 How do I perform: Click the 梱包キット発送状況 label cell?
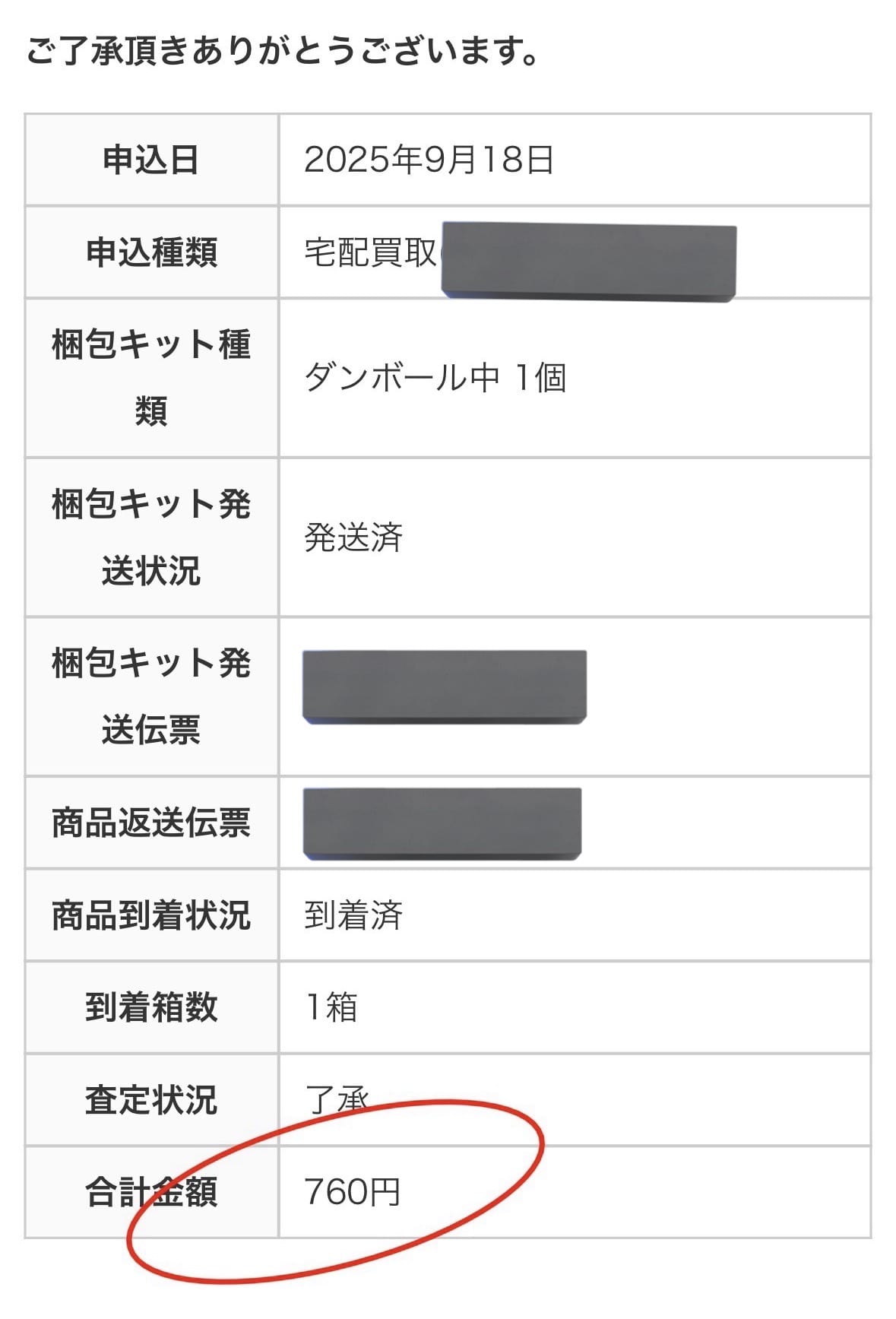[x=151, y=537]
